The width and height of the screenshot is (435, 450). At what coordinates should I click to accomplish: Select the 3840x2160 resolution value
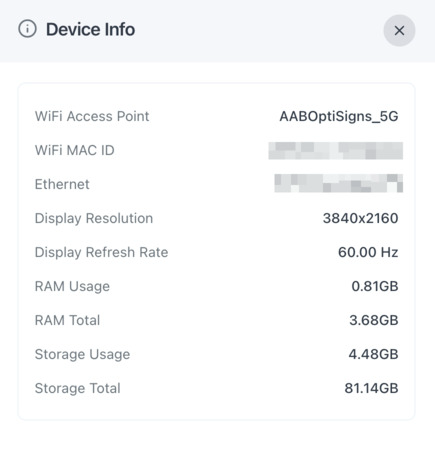[360, 218]
